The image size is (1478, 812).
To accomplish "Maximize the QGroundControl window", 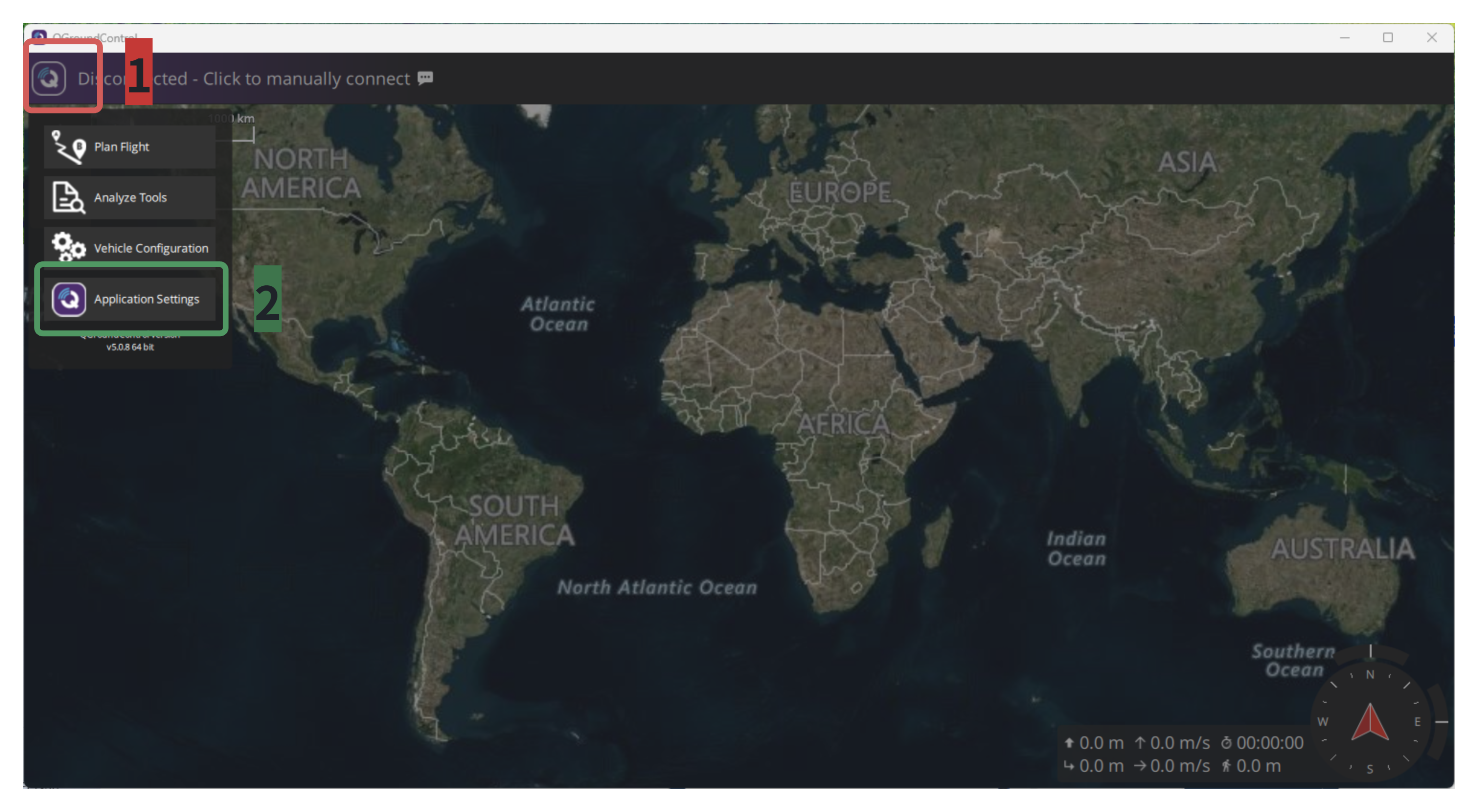I will point(1388,38).
